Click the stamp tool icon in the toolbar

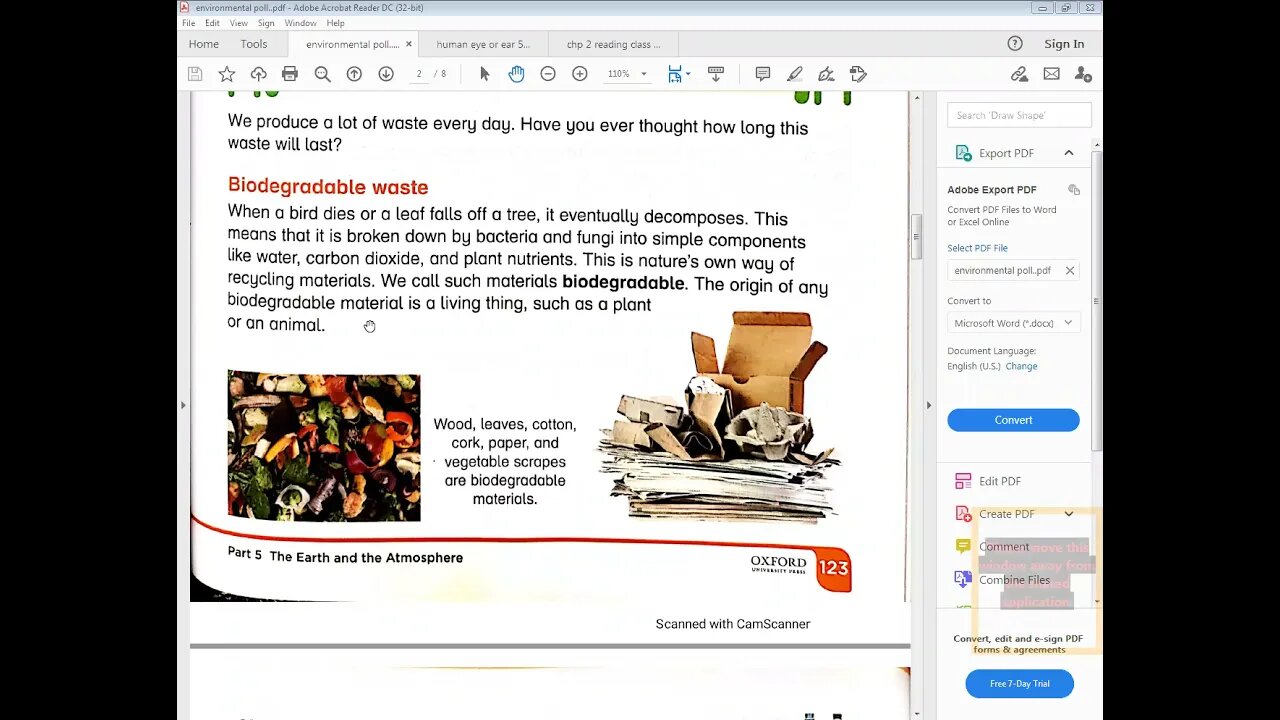coord(858,74)
